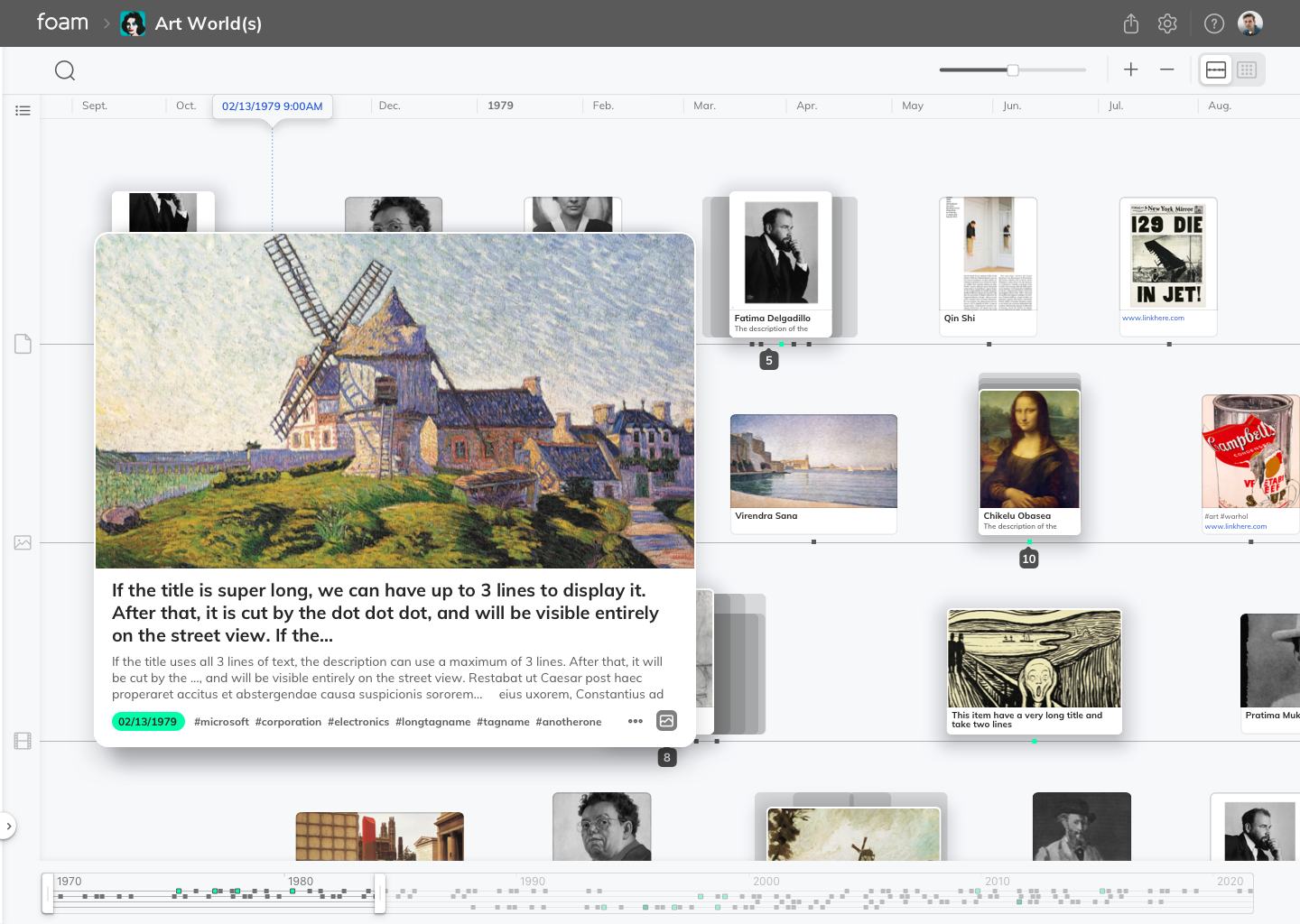Click the 1979 year label
Viewport: 1300px width, 924px height.
[x=500, y=106]
